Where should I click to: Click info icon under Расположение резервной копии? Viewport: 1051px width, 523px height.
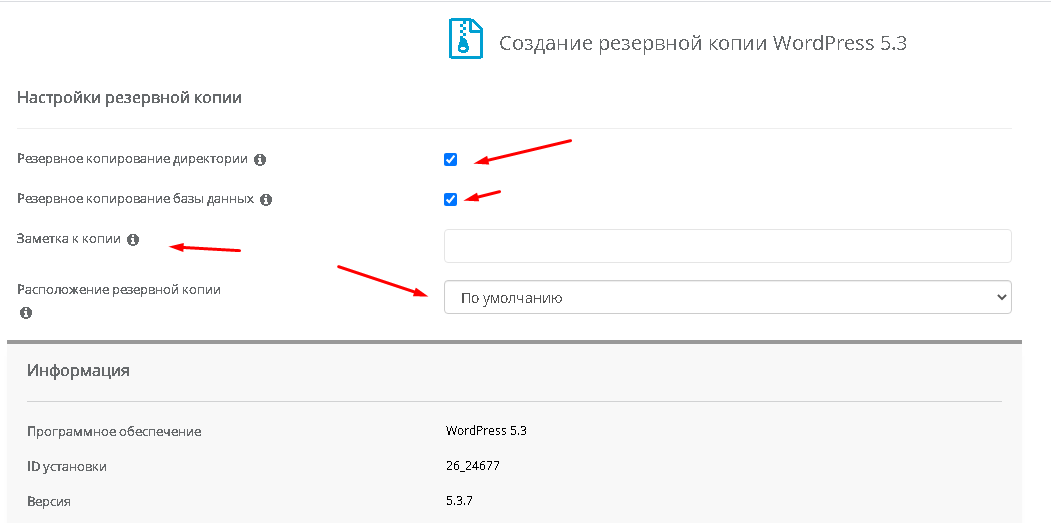click(26, 313)
